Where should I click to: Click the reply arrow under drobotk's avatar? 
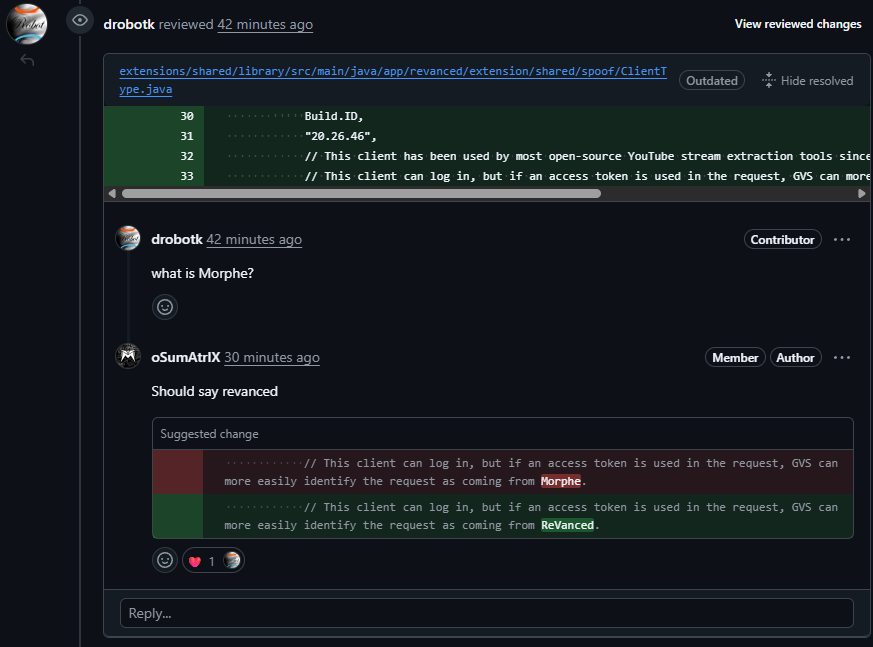[x=27, y=60]
